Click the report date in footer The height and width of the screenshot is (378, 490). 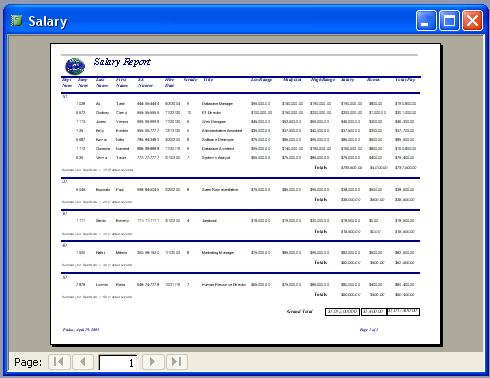(x=81, y=330)
